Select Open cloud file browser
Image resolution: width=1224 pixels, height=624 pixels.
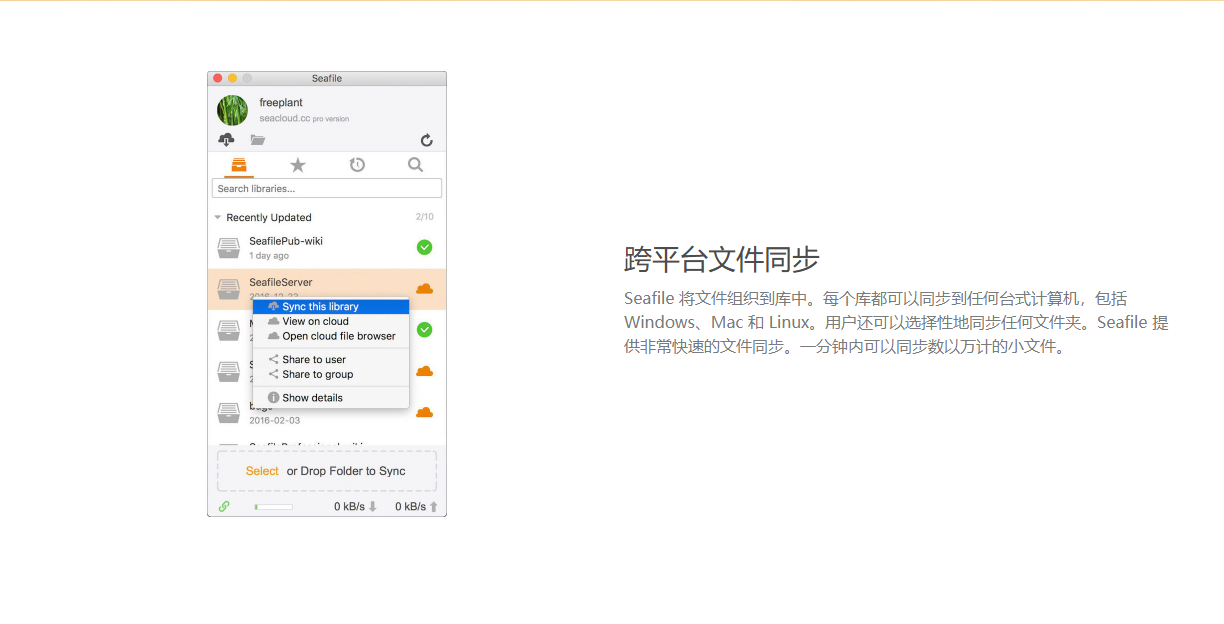338,336
